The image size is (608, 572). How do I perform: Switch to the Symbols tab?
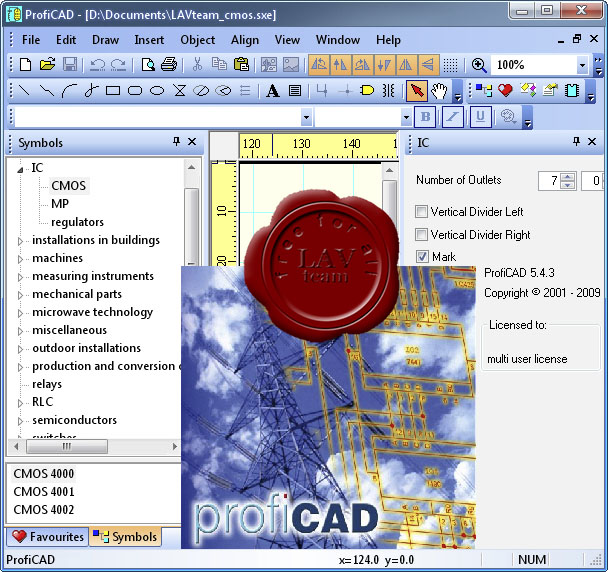125,537
